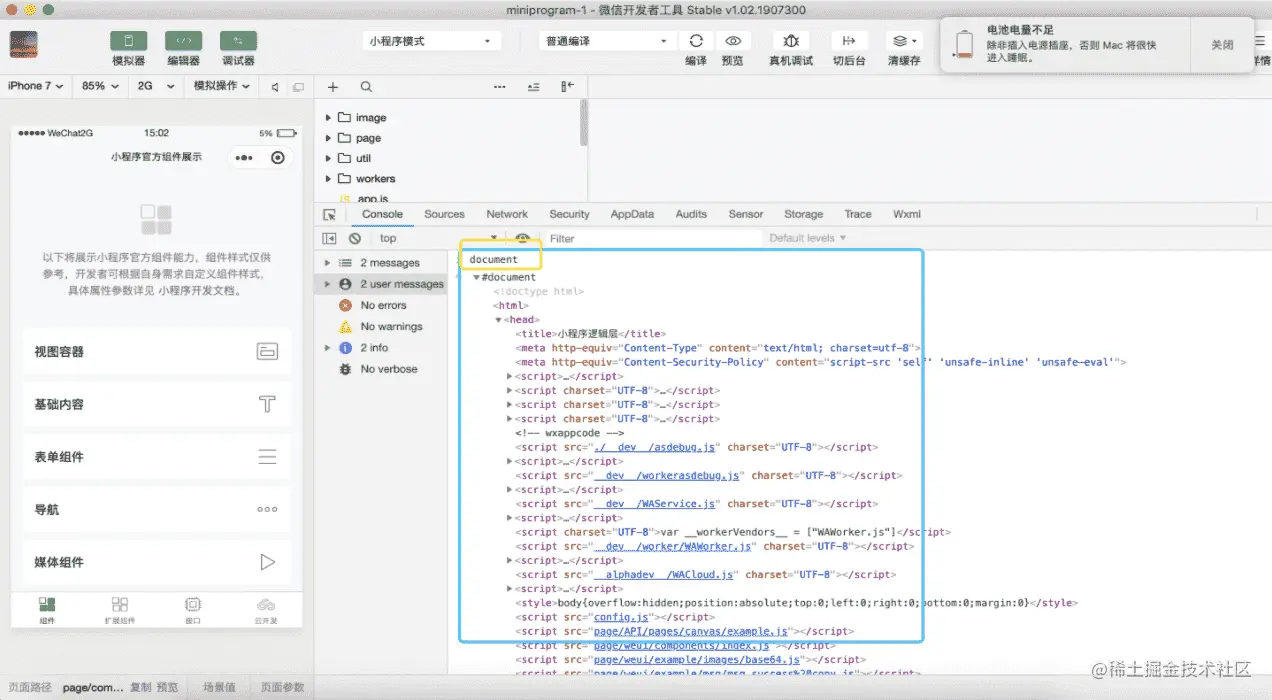Switch to the Audits tab
This screenshot has width=1272, height=700.
coord(691,214)
